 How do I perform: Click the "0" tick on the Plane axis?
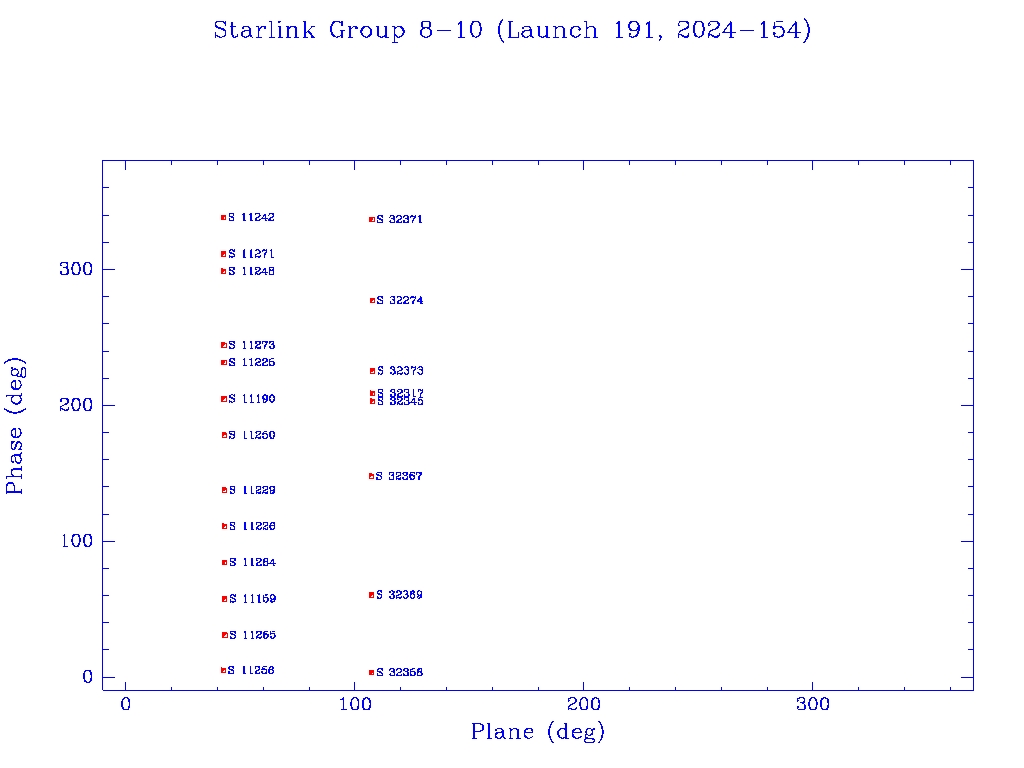pos(125,704)
